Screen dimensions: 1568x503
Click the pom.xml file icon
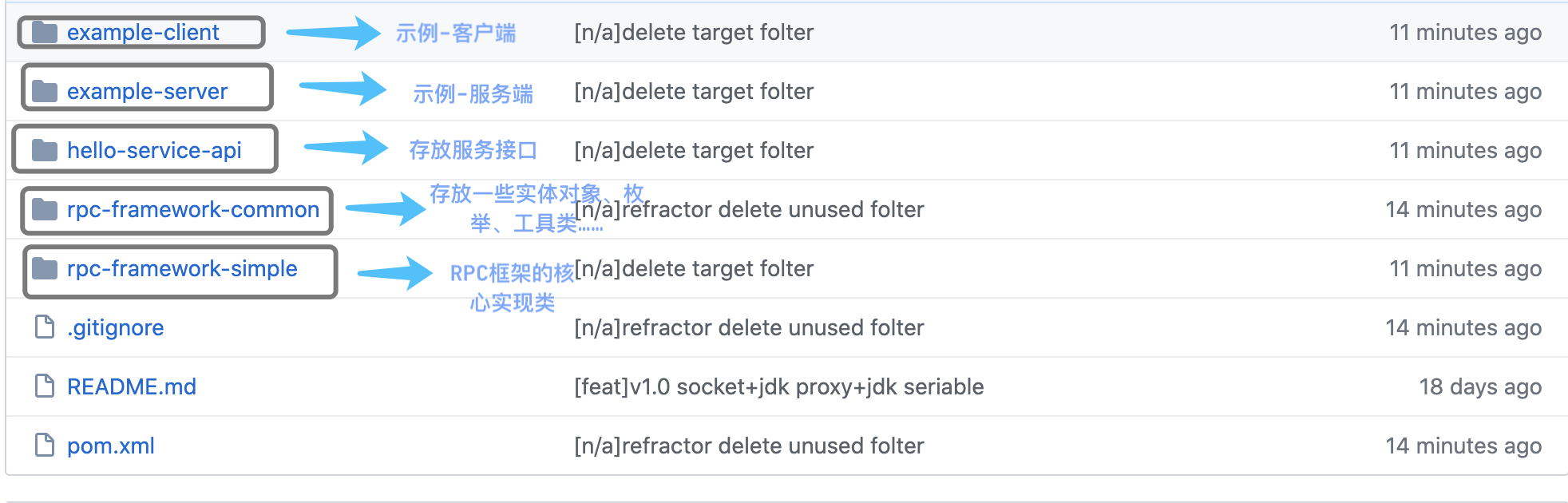coord(45,445)
